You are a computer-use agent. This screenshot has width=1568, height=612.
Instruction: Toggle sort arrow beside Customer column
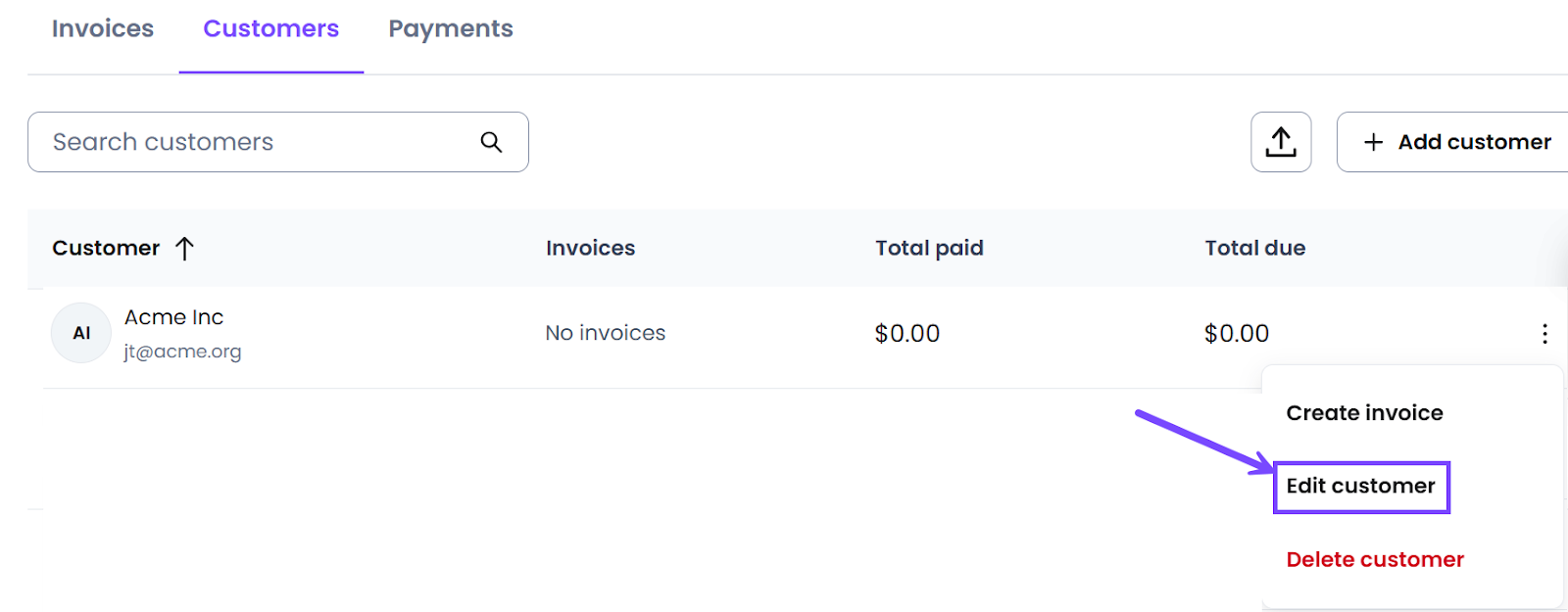[184, 248]
